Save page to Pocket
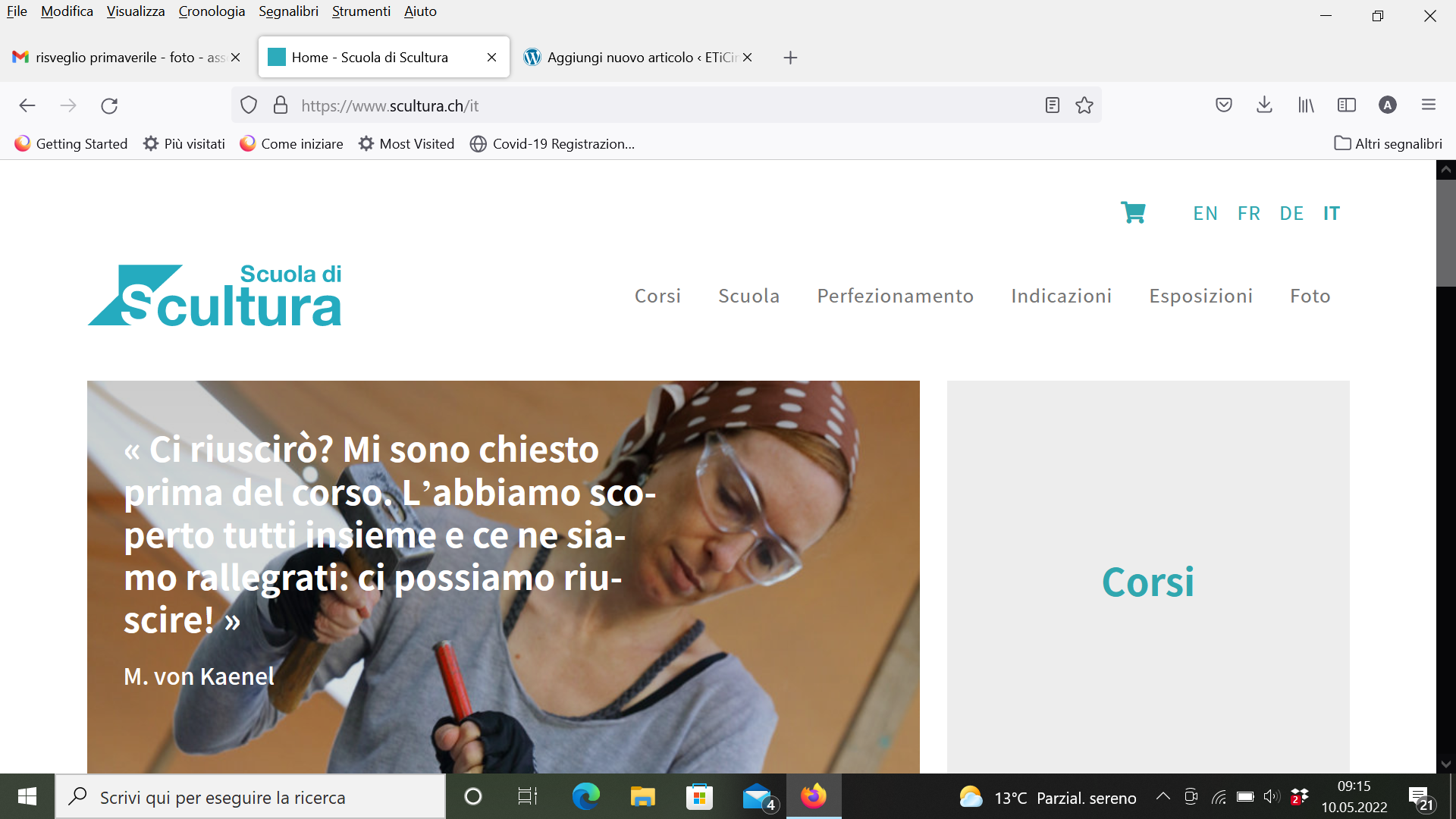The width and height of the screenshot is (1456, 819). [1224, 105]
